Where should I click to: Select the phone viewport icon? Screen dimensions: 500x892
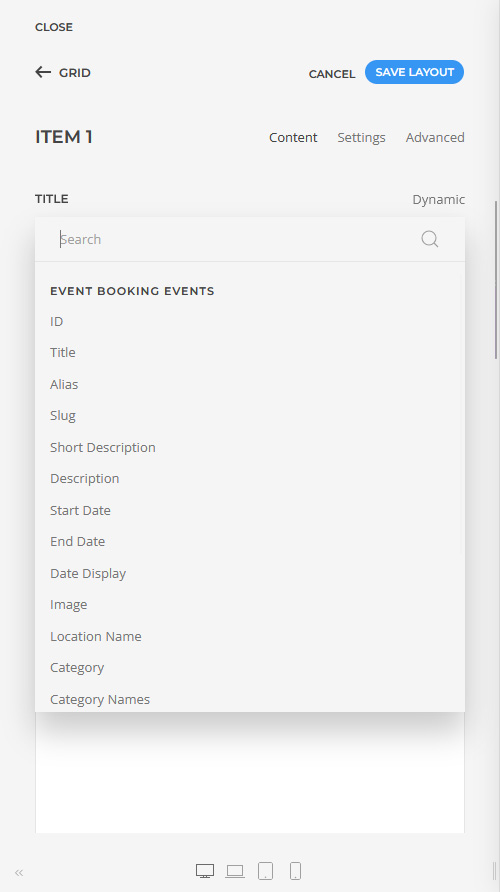[x=295, y=871]
